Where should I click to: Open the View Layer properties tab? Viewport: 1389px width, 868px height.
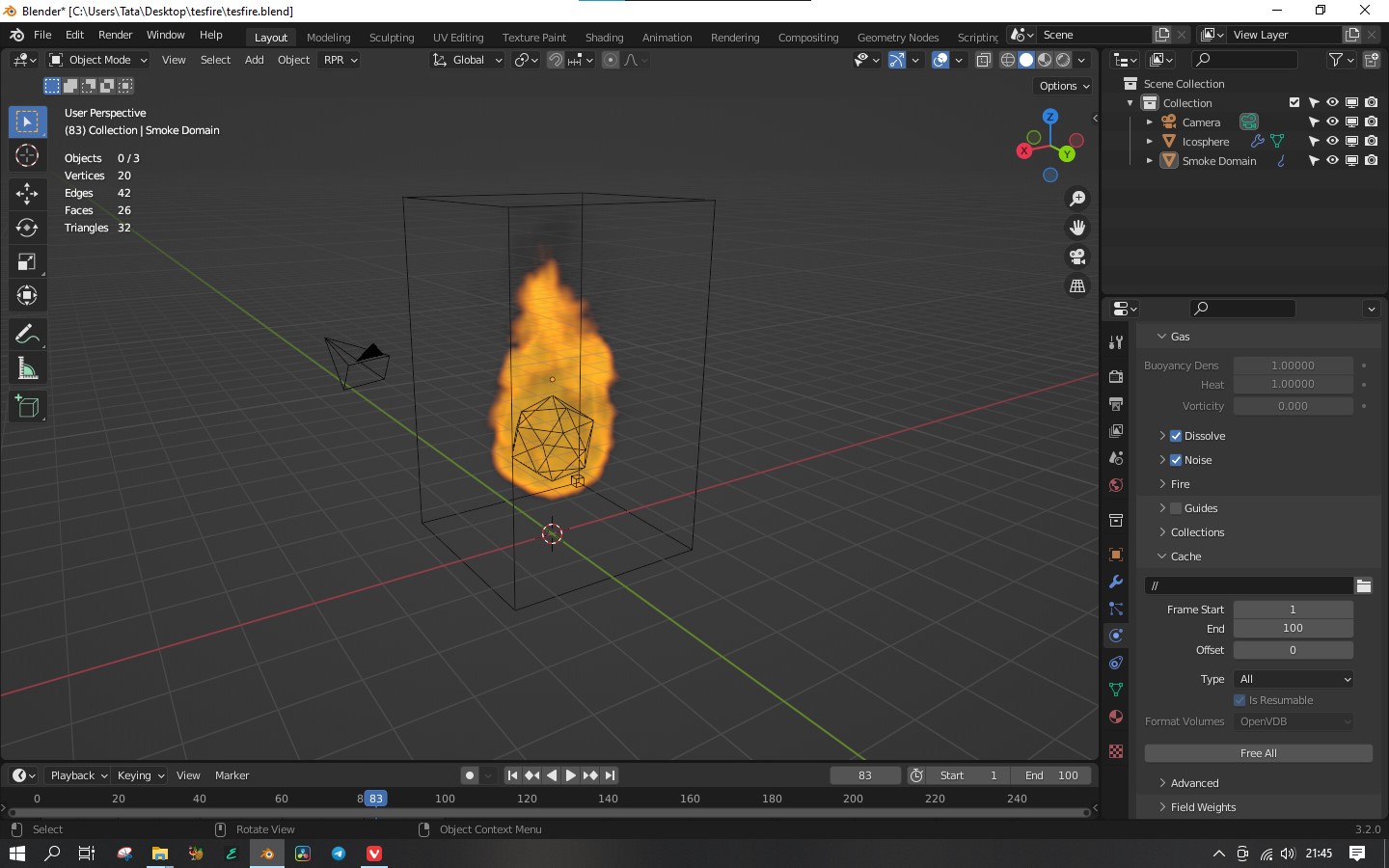pos(1116,431)
